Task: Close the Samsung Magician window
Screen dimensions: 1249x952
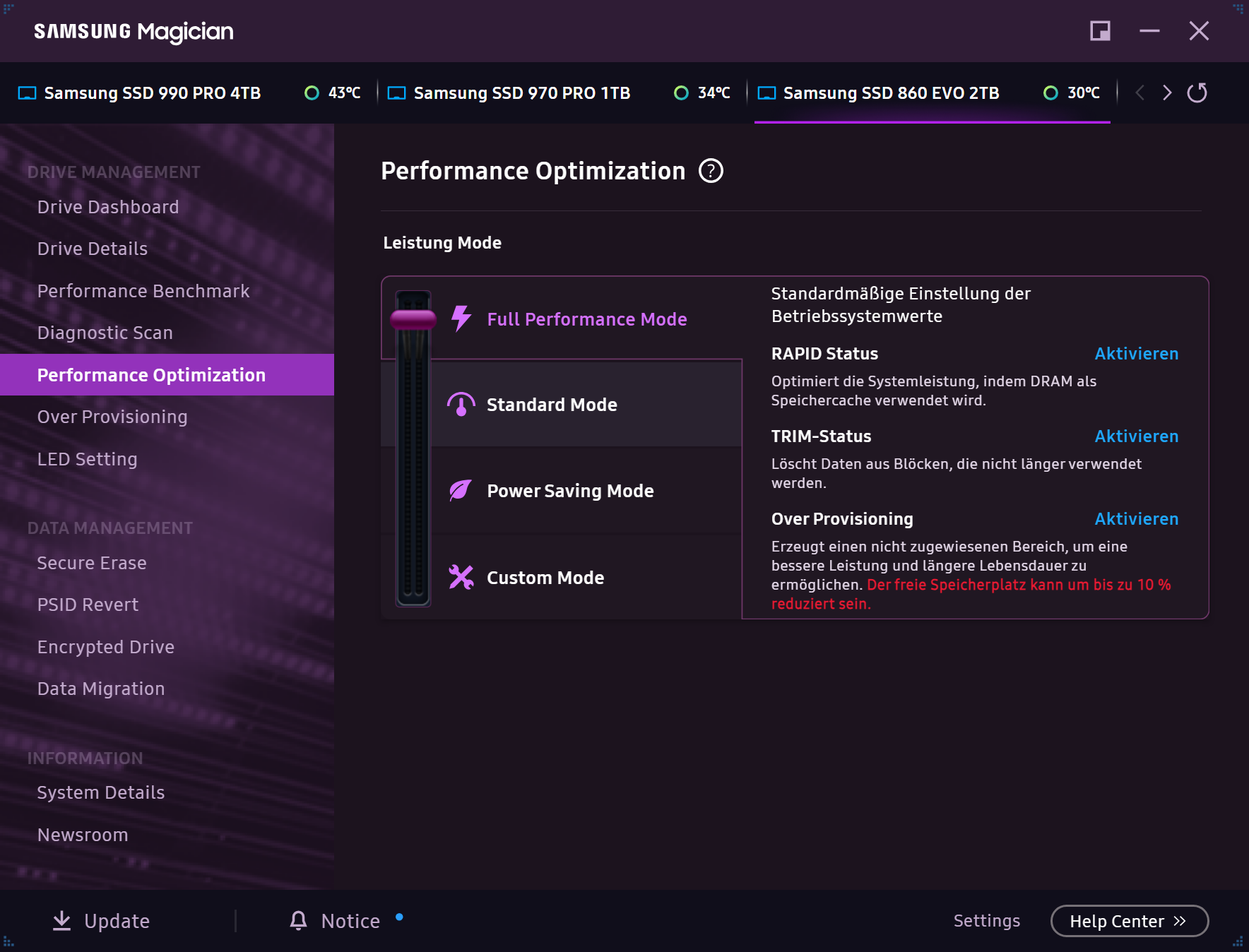Action: point(1199,31)
